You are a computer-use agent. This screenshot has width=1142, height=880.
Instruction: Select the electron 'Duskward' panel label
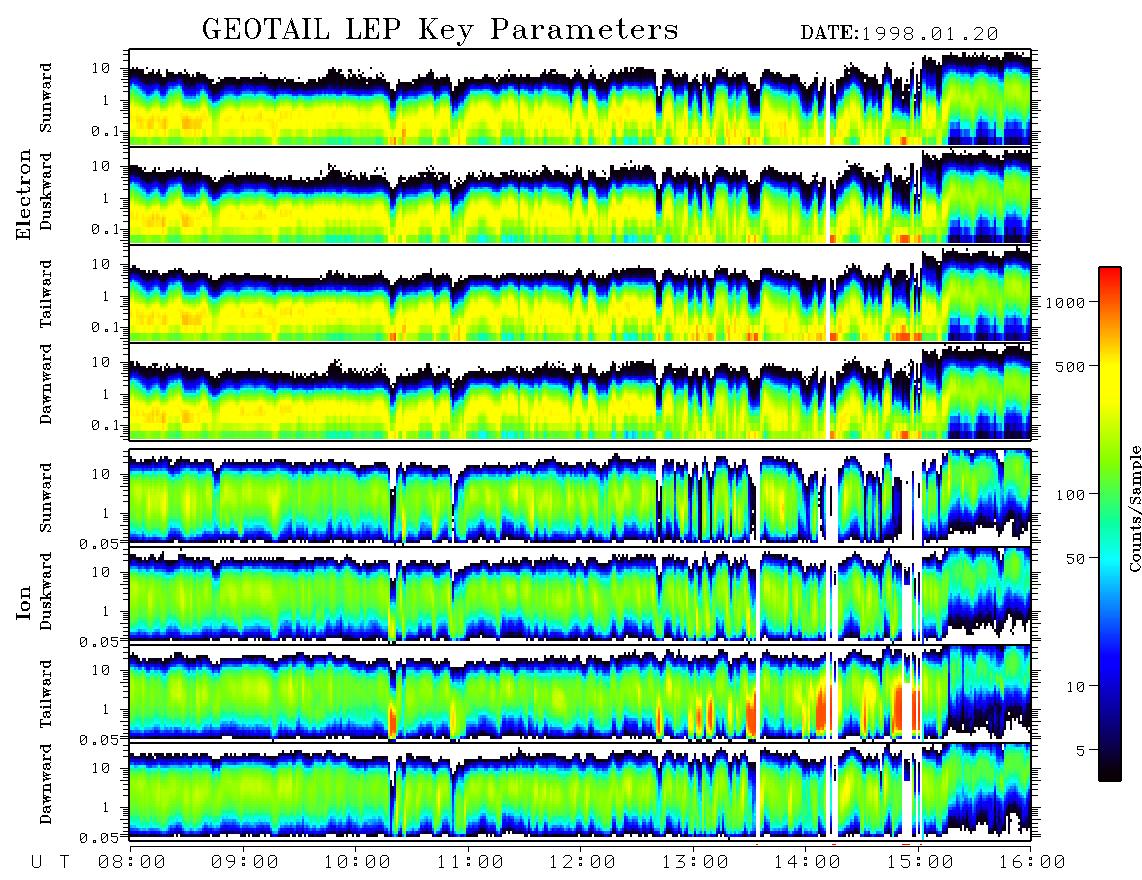[46, 192]
